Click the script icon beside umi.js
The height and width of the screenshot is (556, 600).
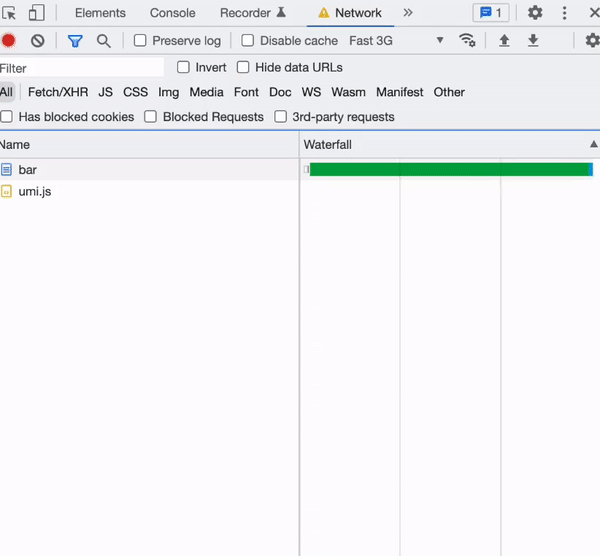tap(6, 191)
